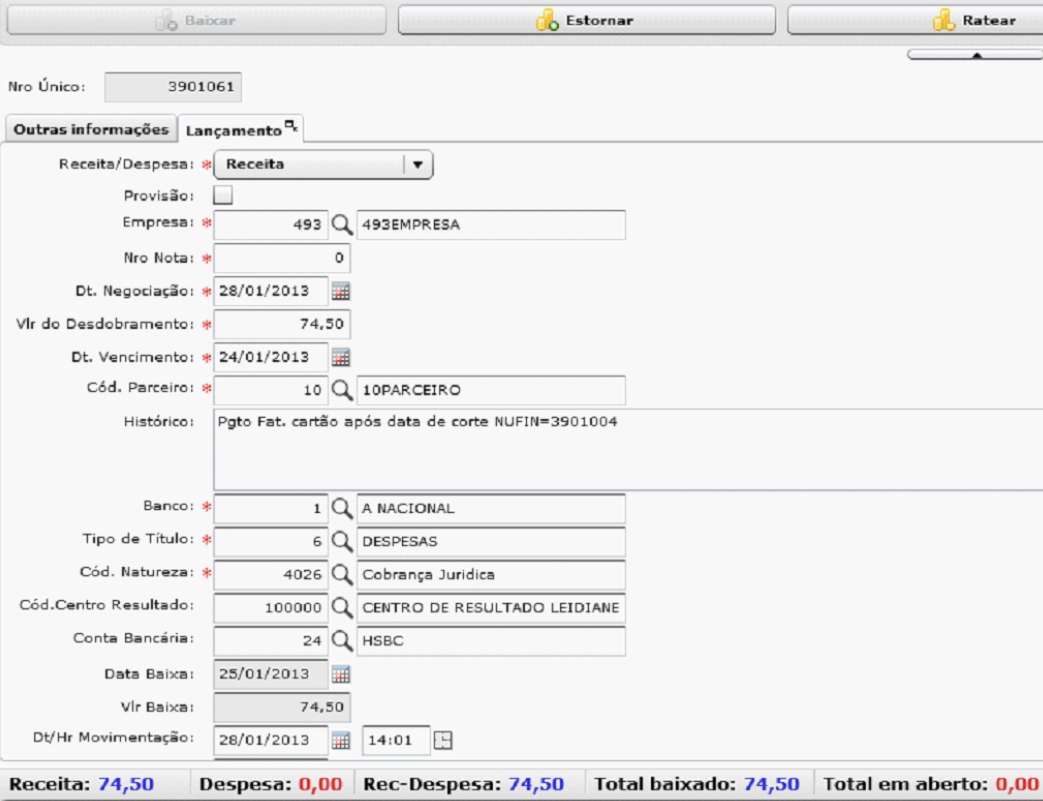Open Cód. Natureza search magnifier
The height and width of the screenshot is (801, 1043).
pos(342,574)
